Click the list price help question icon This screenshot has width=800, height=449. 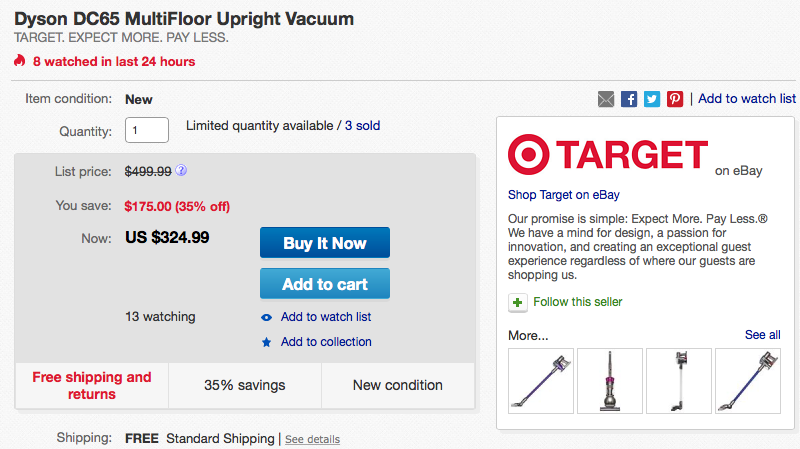pyautogui.click(x=181, y=171)
